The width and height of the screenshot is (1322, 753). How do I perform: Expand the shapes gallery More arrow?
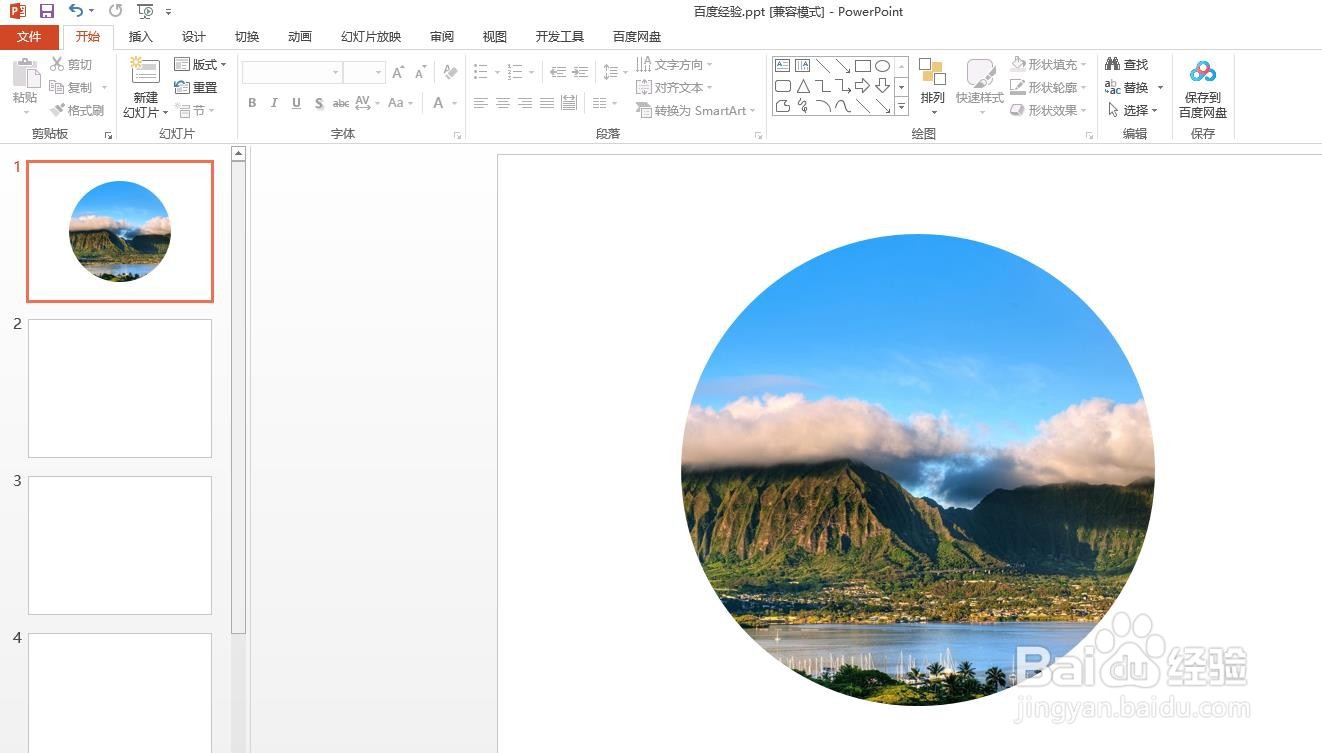pos(901,106)
